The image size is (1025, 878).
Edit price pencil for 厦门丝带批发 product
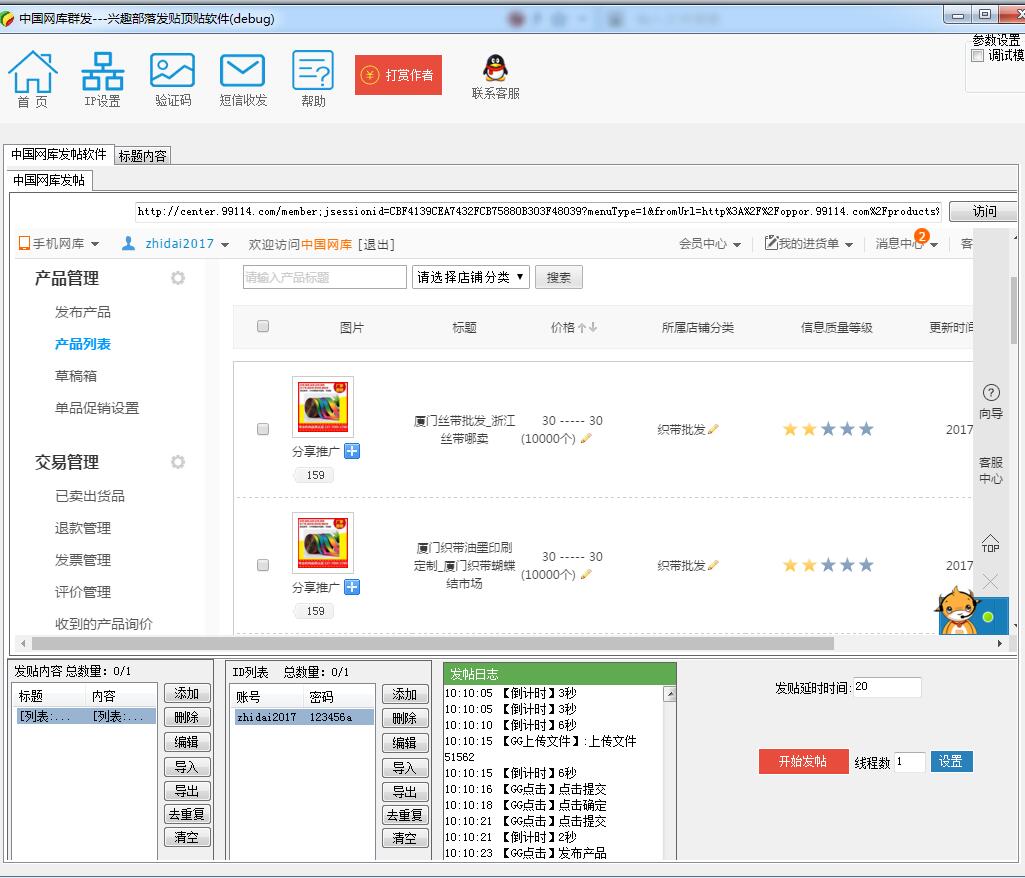(586, 438)
